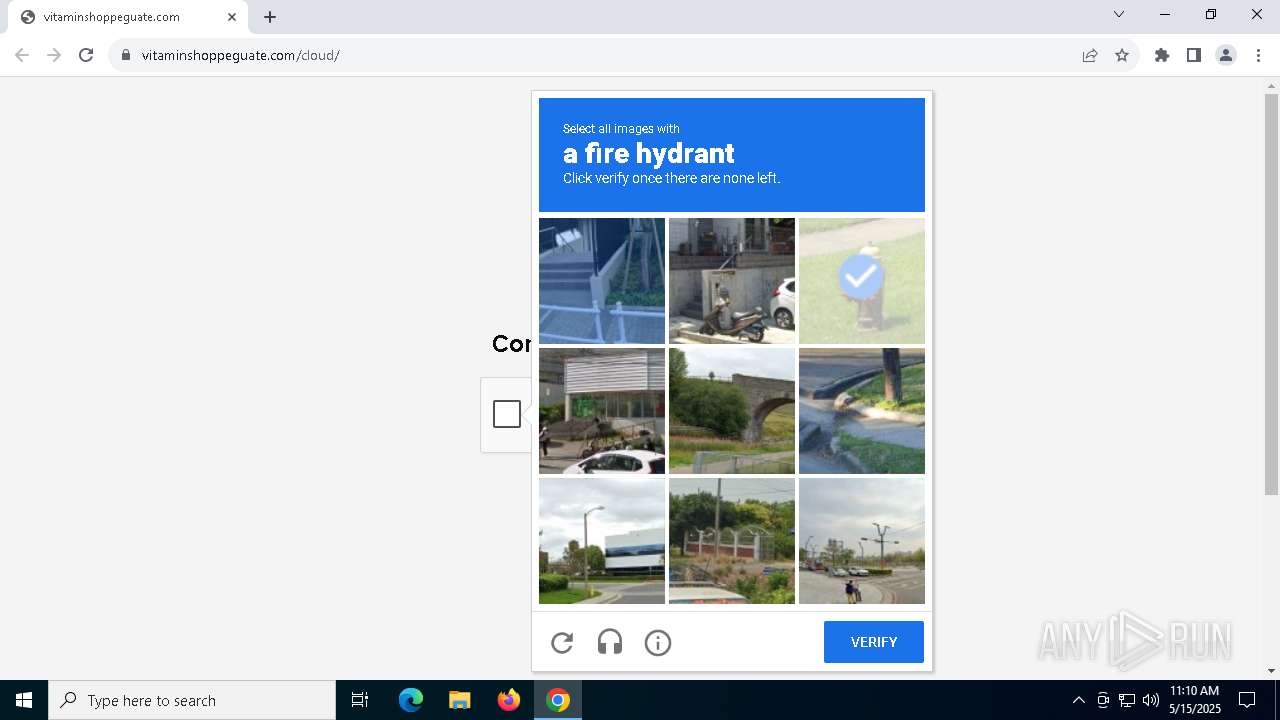Tick the unchecked box behind the captcha
1280x720 pixels.
coord(507,414)
